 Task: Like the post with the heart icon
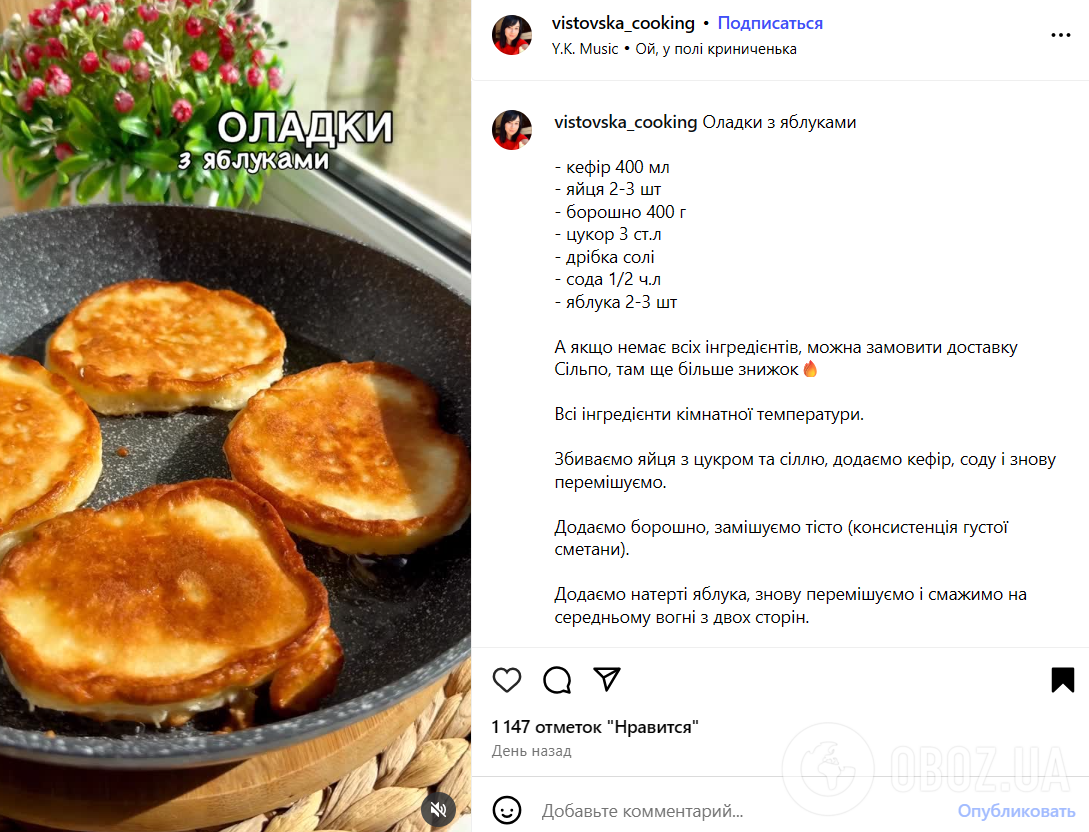[507, 680]
